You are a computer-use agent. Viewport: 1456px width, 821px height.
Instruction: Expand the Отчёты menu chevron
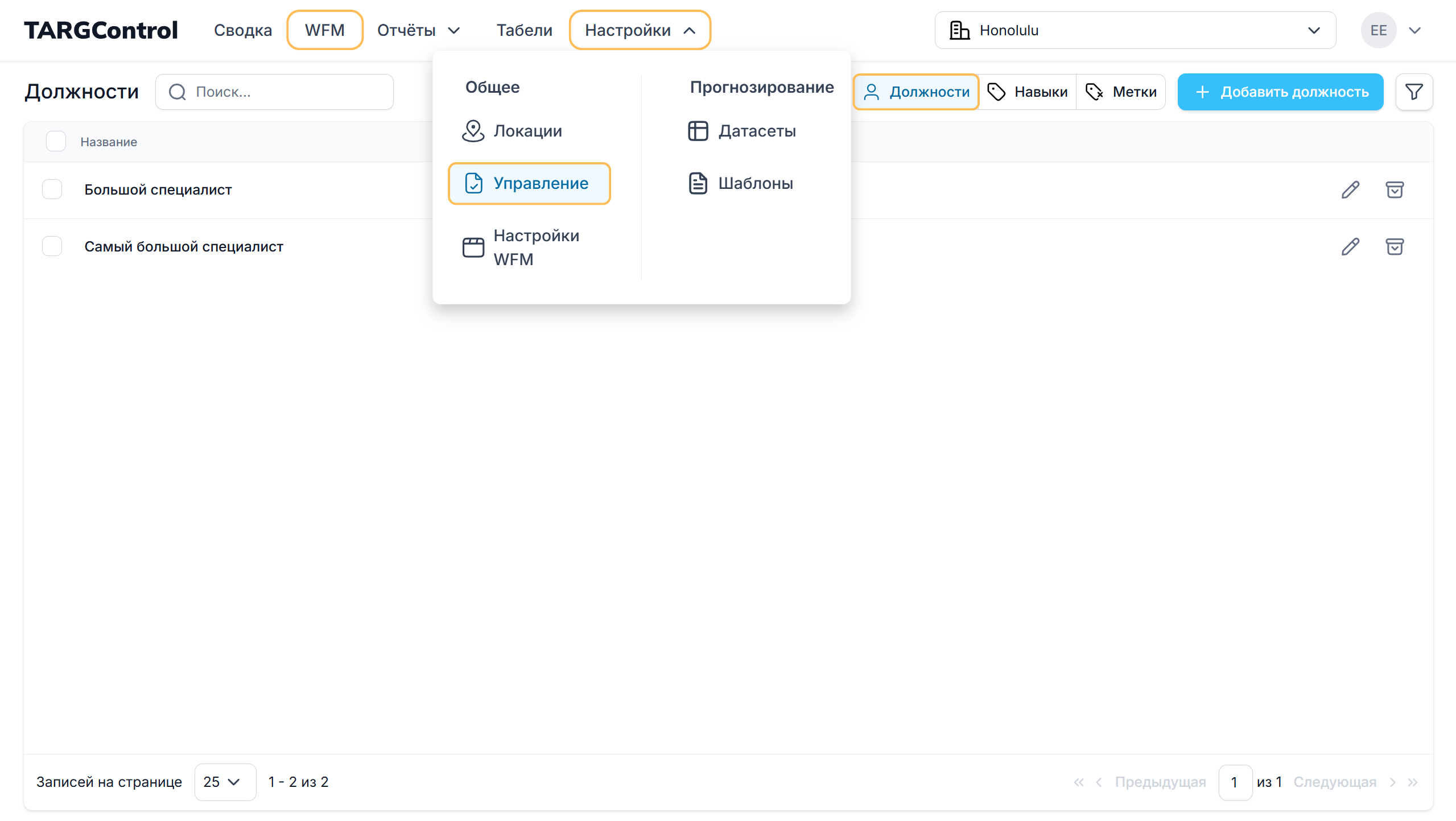point(453,30)
